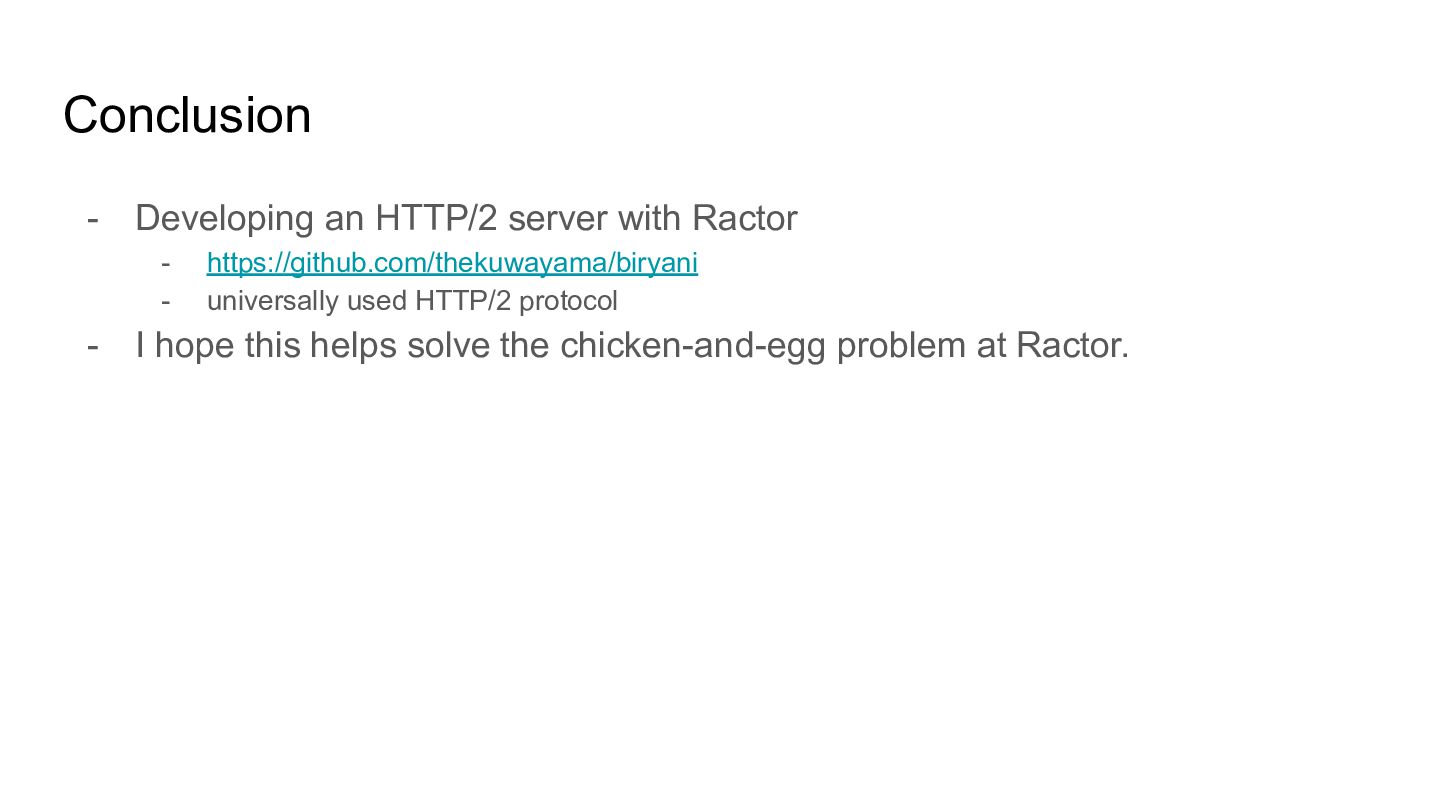This screenshot has height=810, width=1440.
Task: Click the 'I hope this helps solve' sentence
Action: [632, 345]
